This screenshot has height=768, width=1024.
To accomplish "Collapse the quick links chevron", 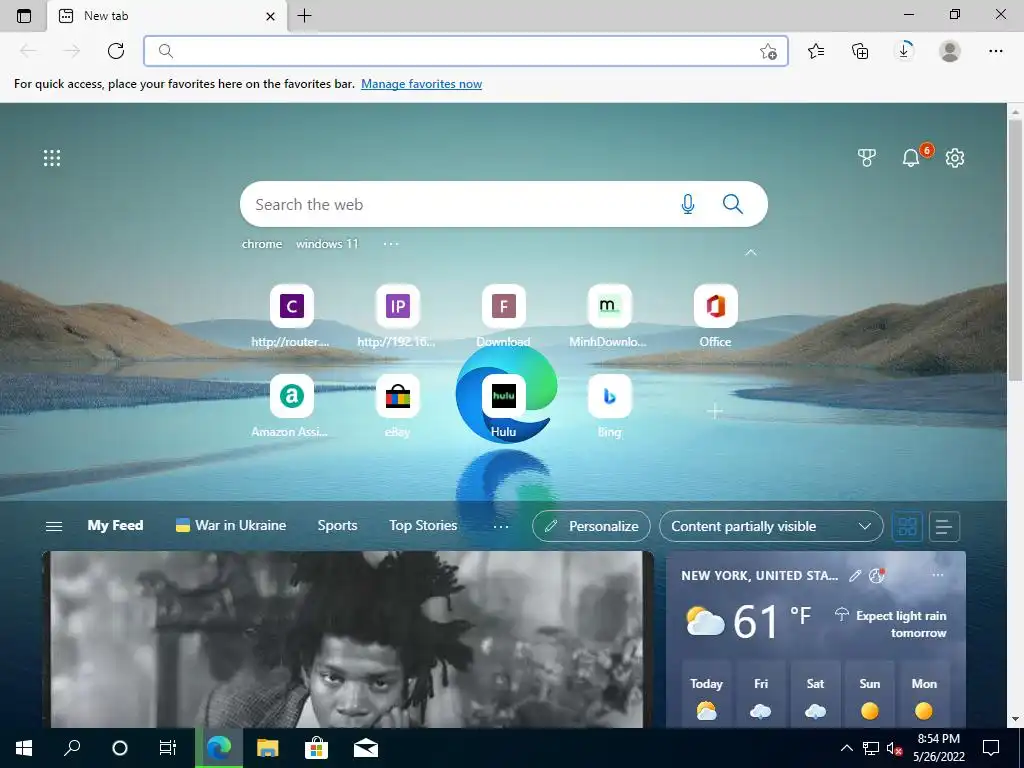I will 751,252.
